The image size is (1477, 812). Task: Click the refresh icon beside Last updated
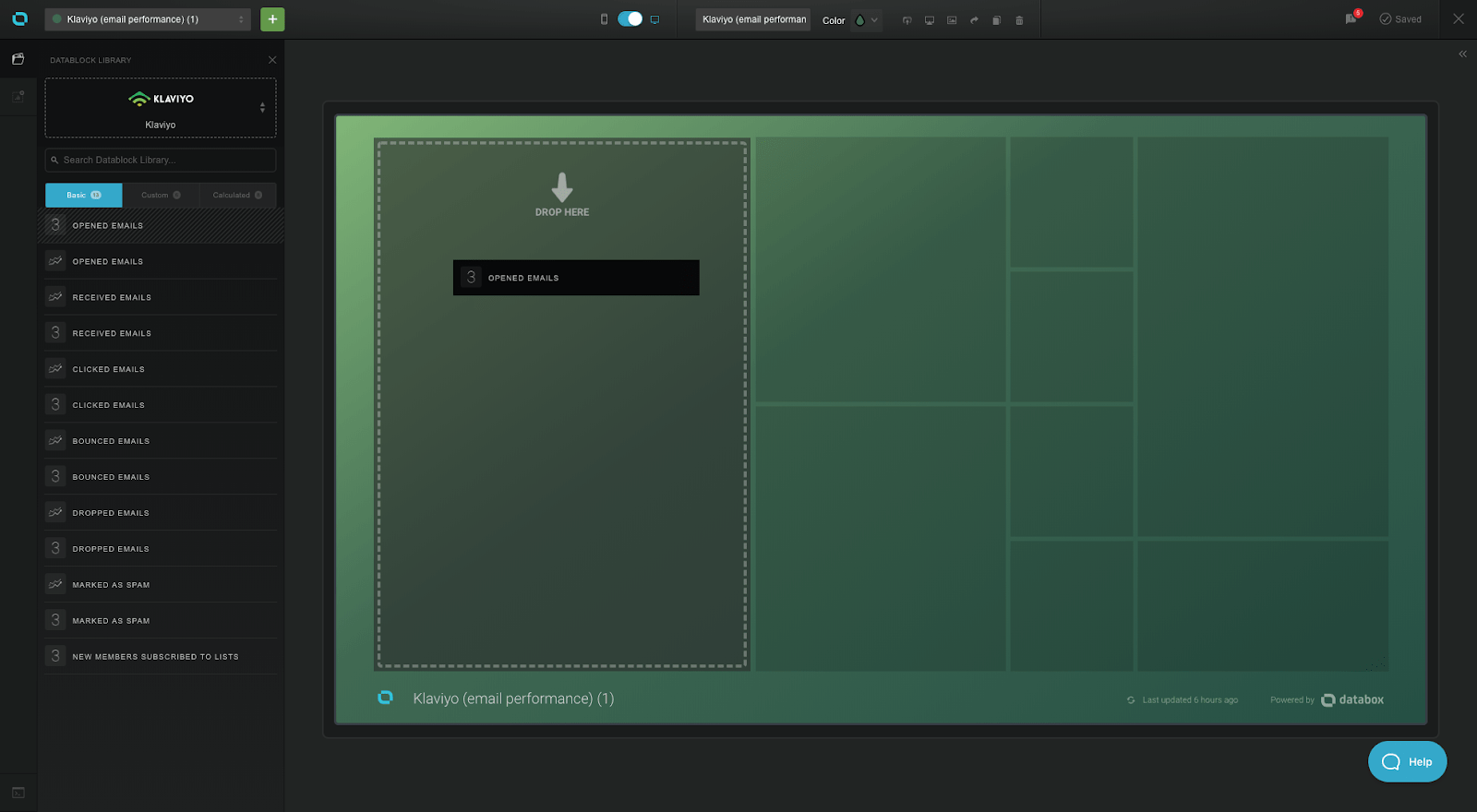1131,700
